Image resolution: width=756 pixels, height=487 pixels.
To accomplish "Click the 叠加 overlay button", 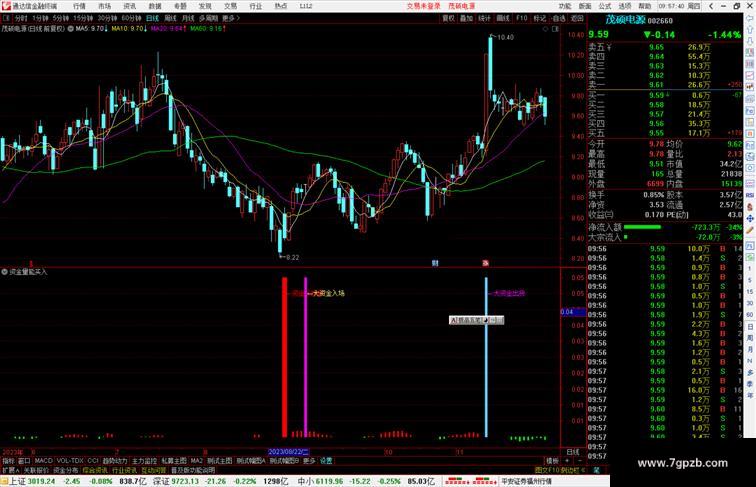I will tap(466, 18).
